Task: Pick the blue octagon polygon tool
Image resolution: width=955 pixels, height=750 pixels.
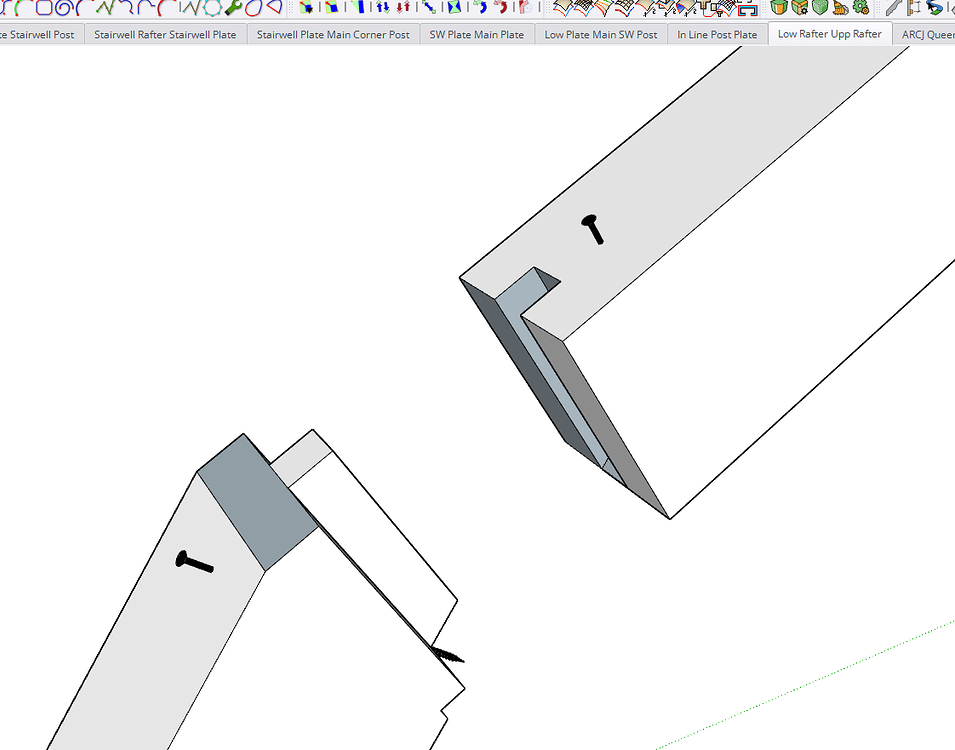Action: [x=44, y=7]
